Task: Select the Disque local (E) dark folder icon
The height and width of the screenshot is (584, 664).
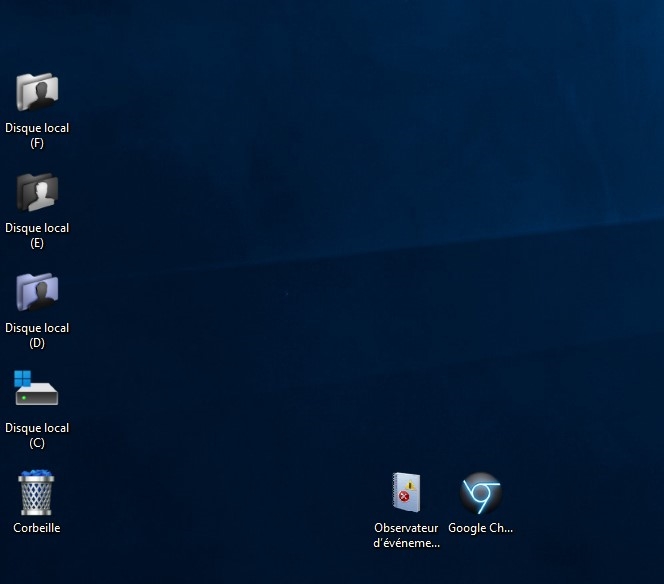Action: pyautogui.click(x=37, y=193)
